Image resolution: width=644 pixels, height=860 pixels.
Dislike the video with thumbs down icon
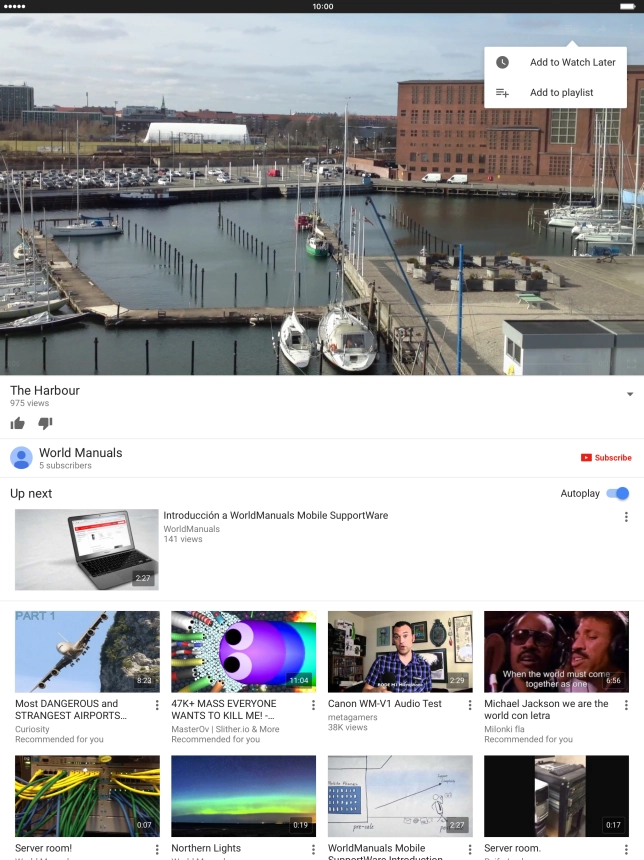tap(46, 423)
